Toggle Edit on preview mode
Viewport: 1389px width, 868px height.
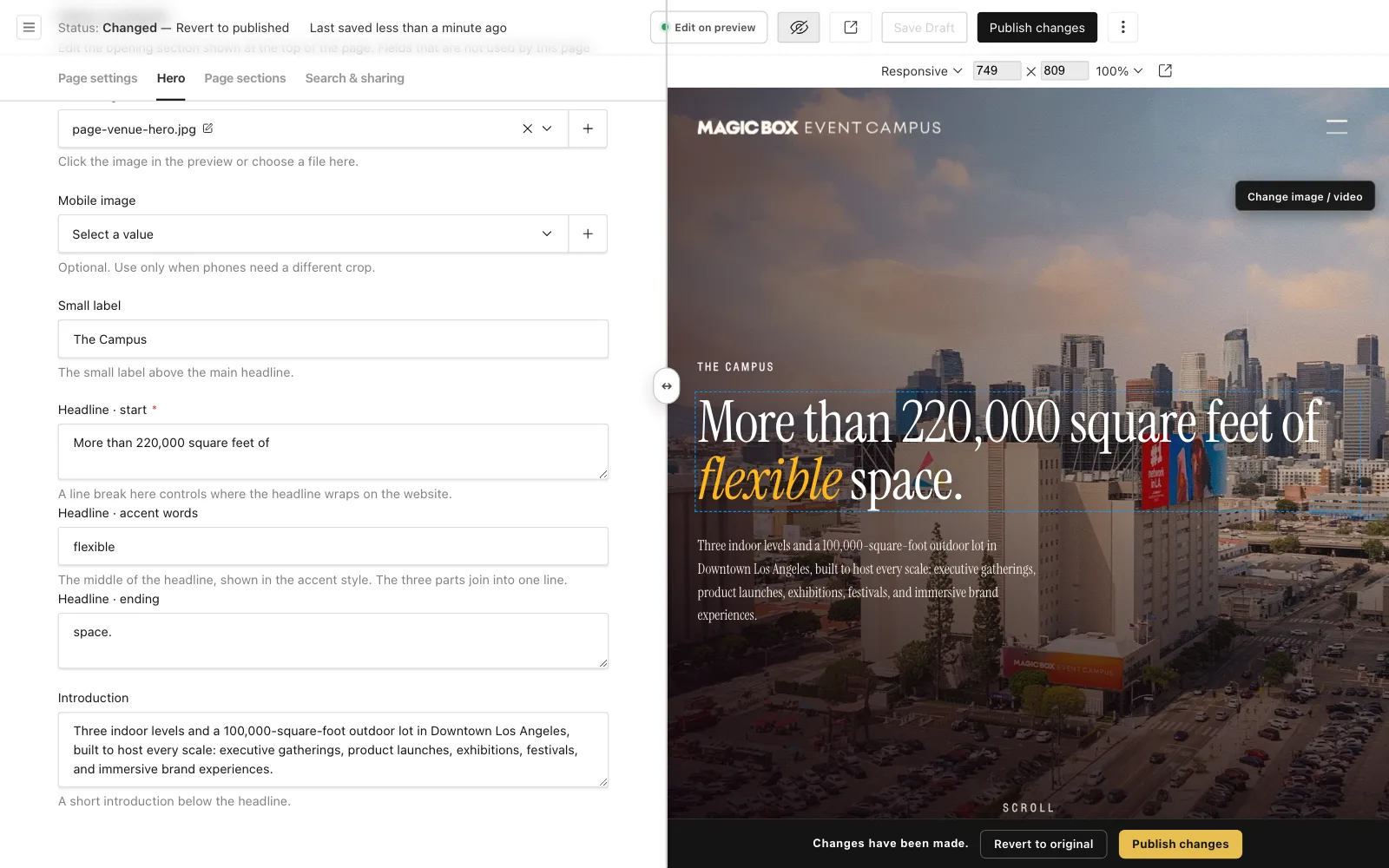click(708, 28)
